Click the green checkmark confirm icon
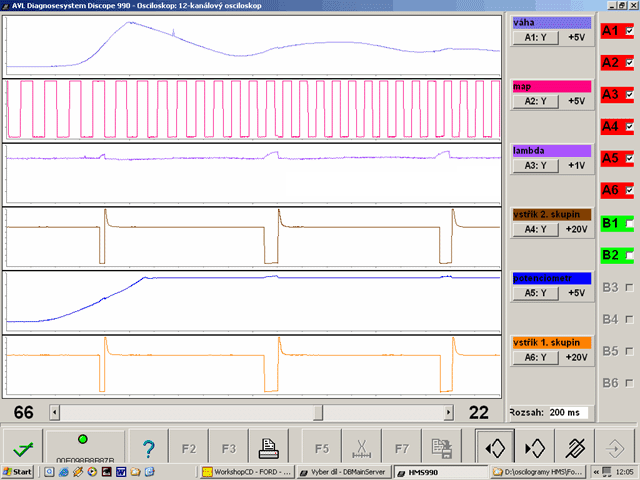Image resolution: width=640 pixels, height=480 pixels. pyautogui.click(x=23, y=449)
